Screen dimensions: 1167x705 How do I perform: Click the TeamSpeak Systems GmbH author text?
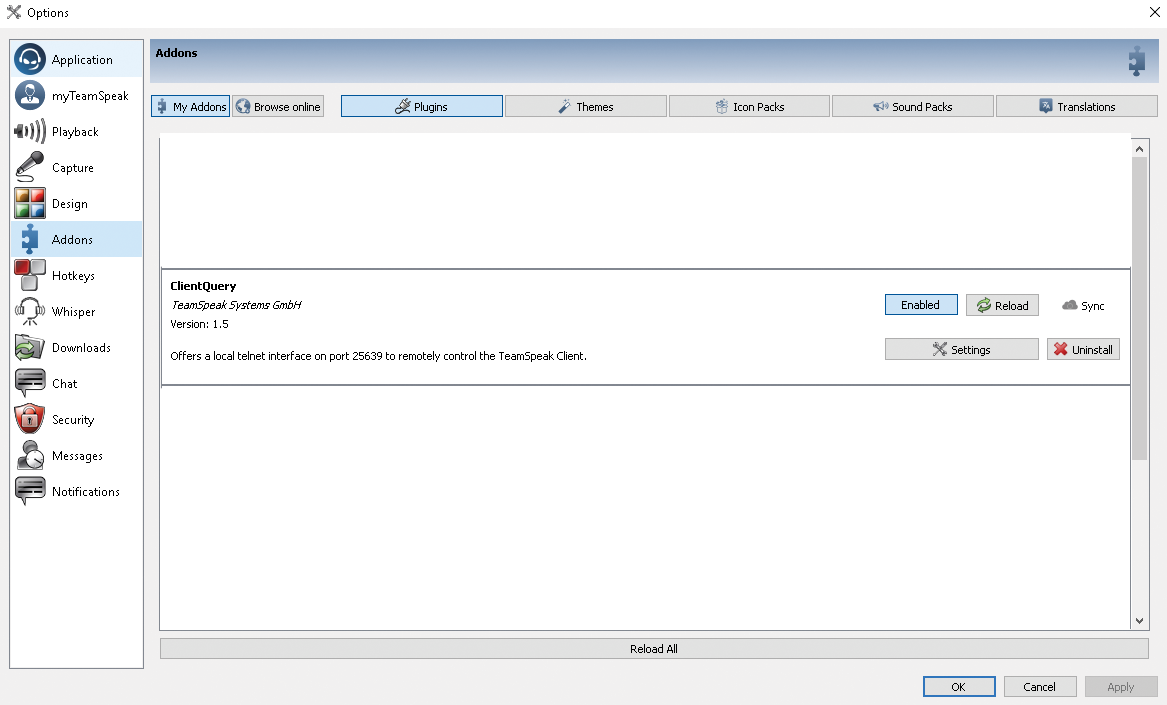pos(237,304)
